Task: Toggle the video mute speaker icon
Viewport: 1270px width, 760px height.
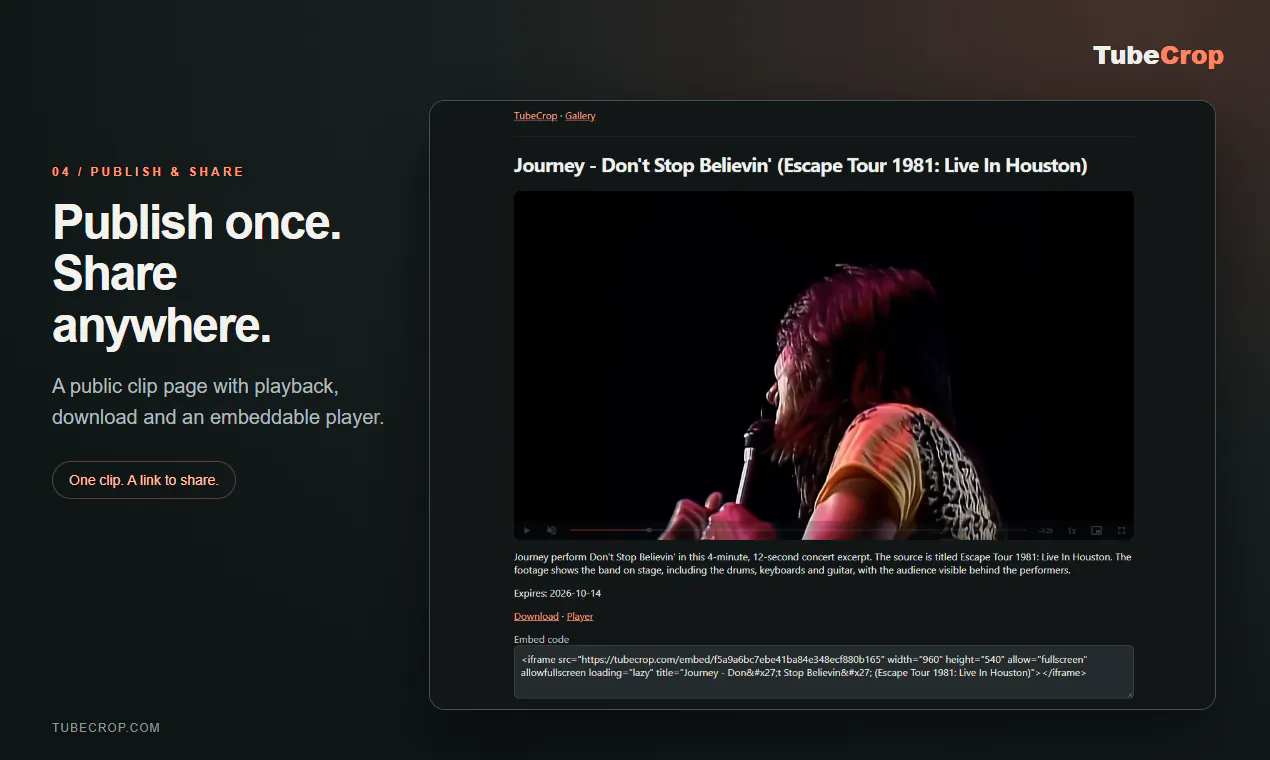Action: pos(551,530)
